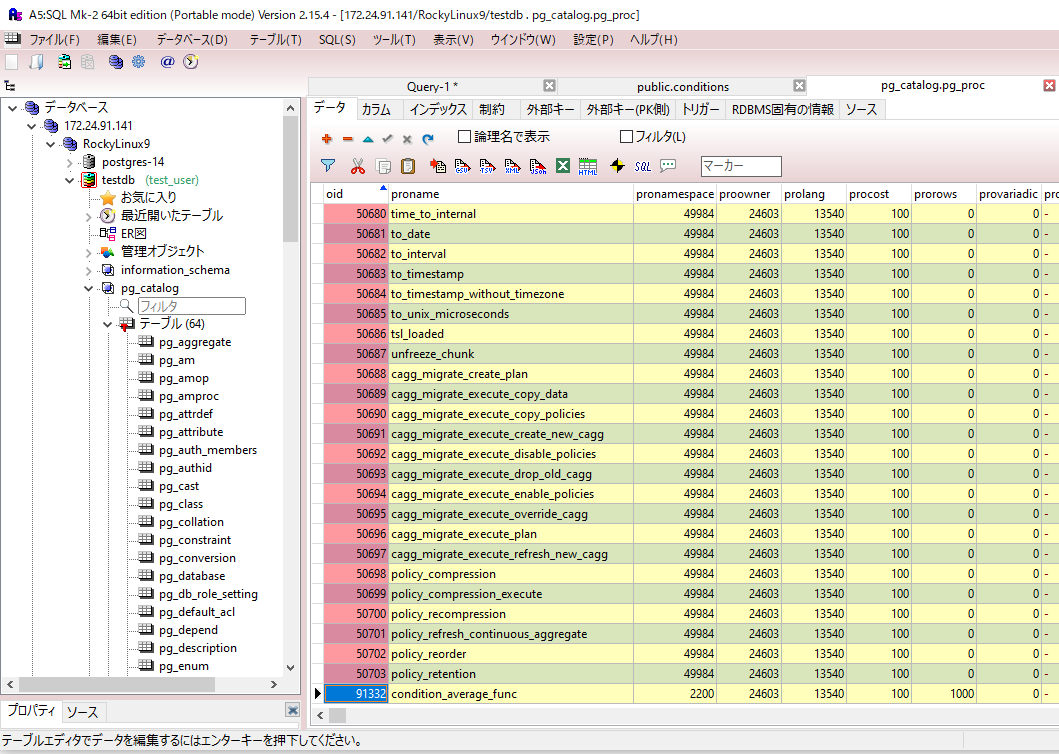Screen dimensions: 1059x754
Task: Collapse the データベース root node
Action: [x=12, y=107]
